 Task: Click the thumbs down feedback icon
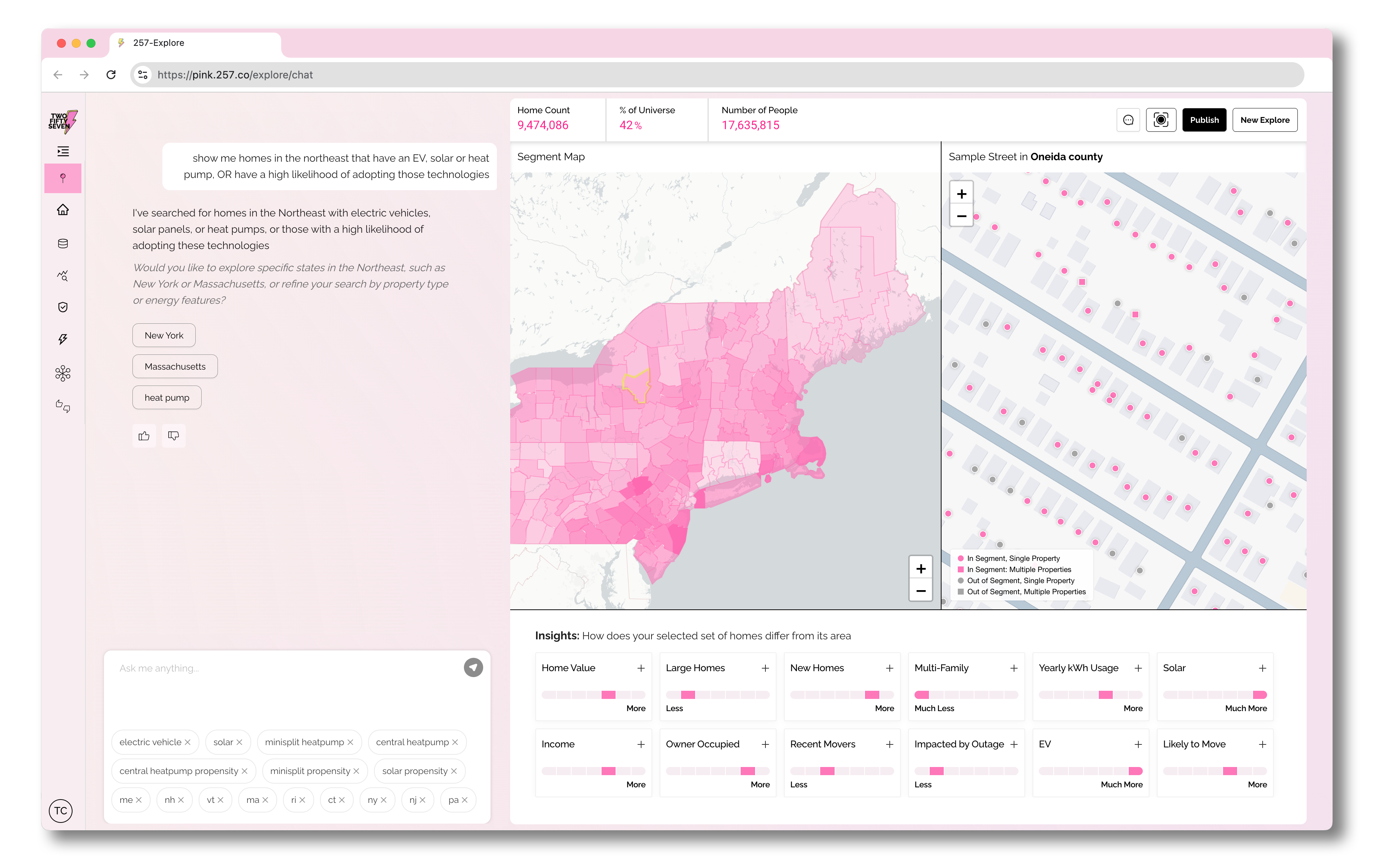174,436
